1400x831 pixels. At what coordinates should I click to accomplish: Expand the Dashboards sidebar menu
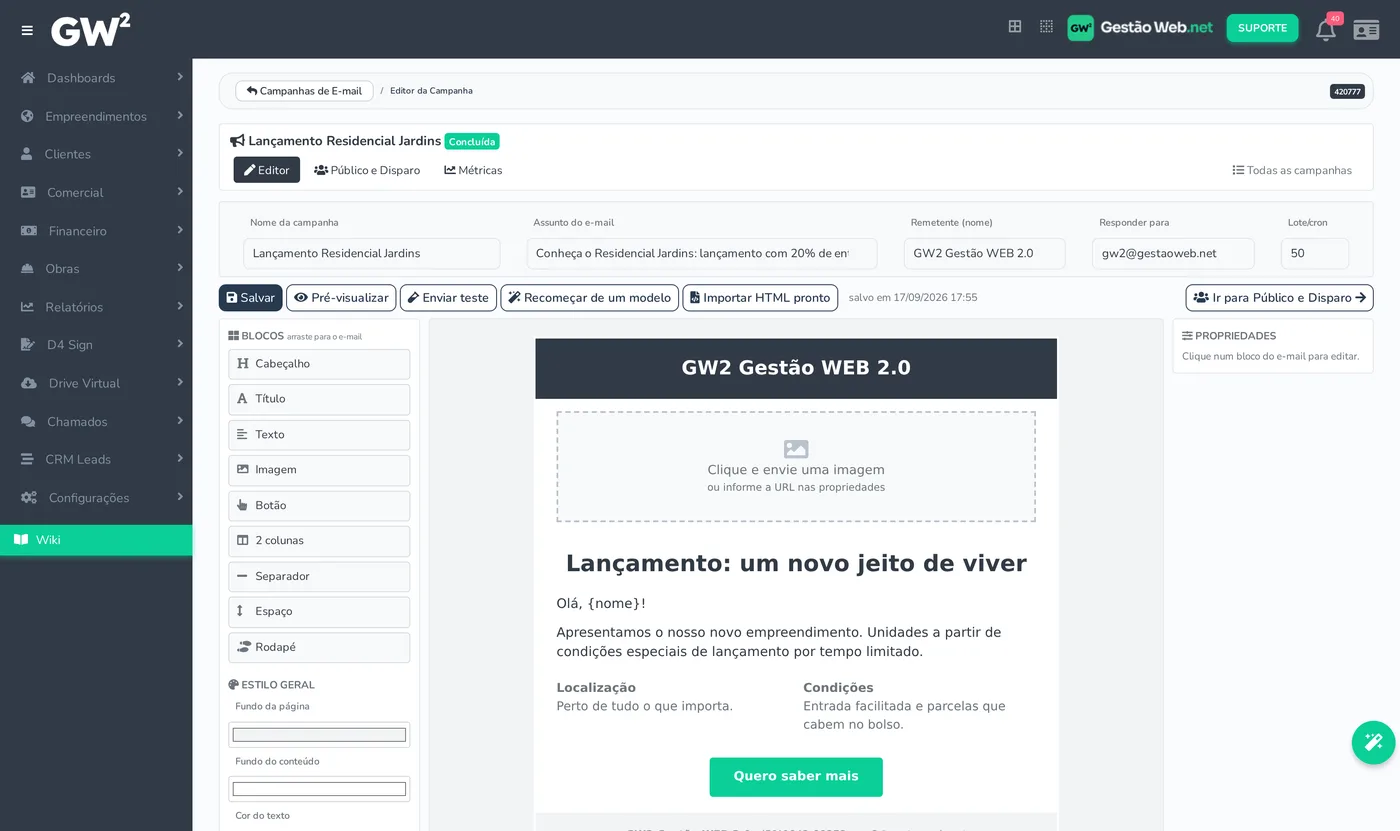coord(96,78)
